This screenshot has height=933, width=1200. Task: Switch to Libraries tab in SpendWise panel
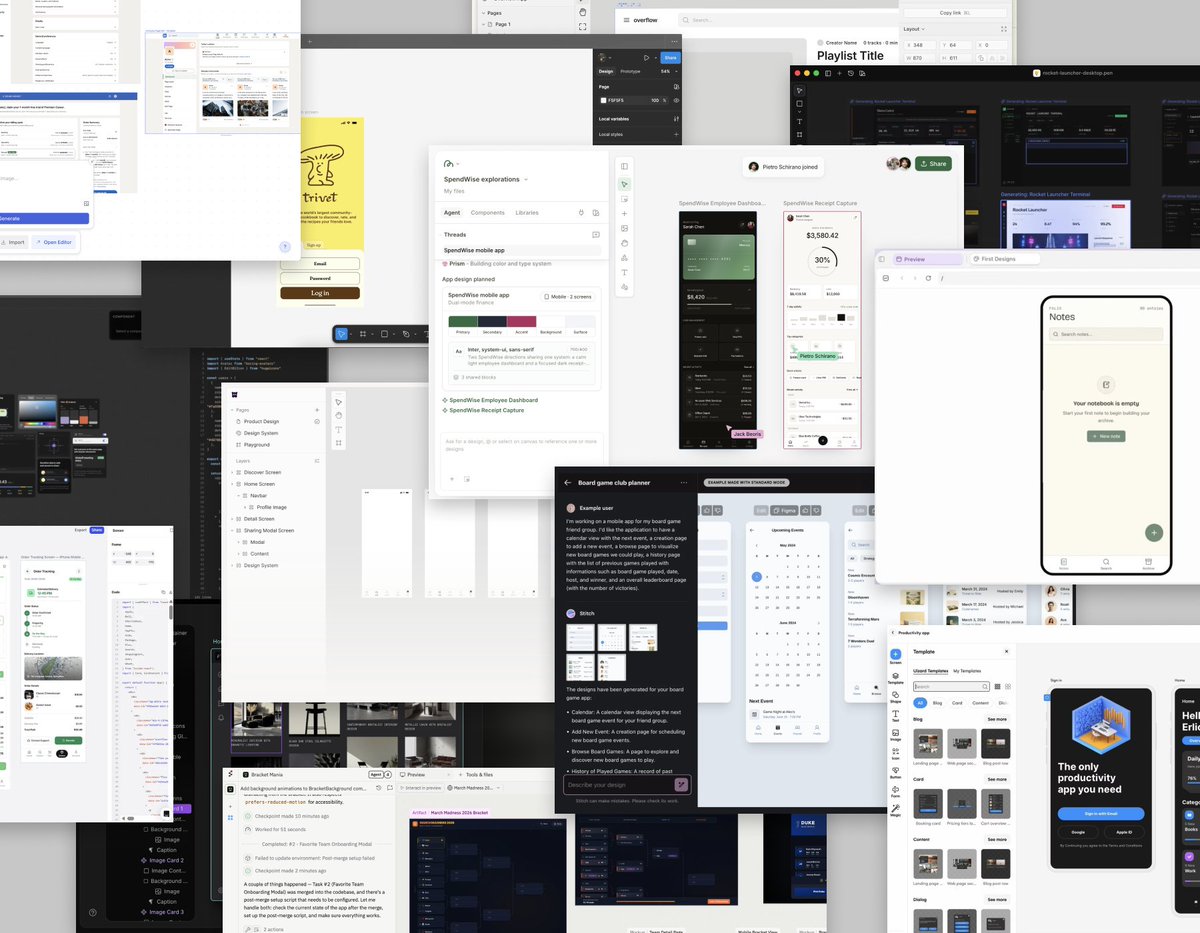tap(527, 213)
